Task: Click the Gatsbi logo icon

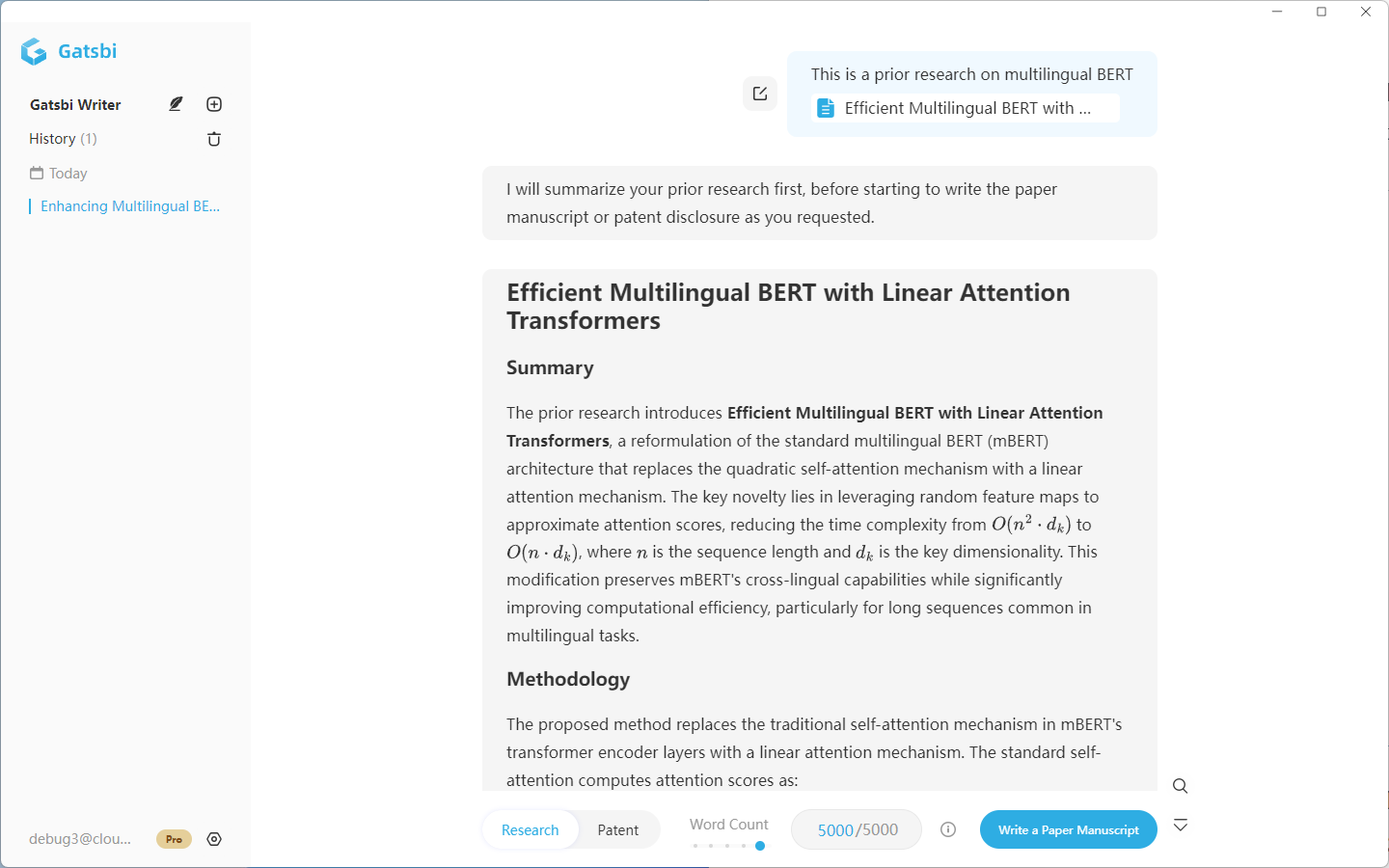Action: 34,51
